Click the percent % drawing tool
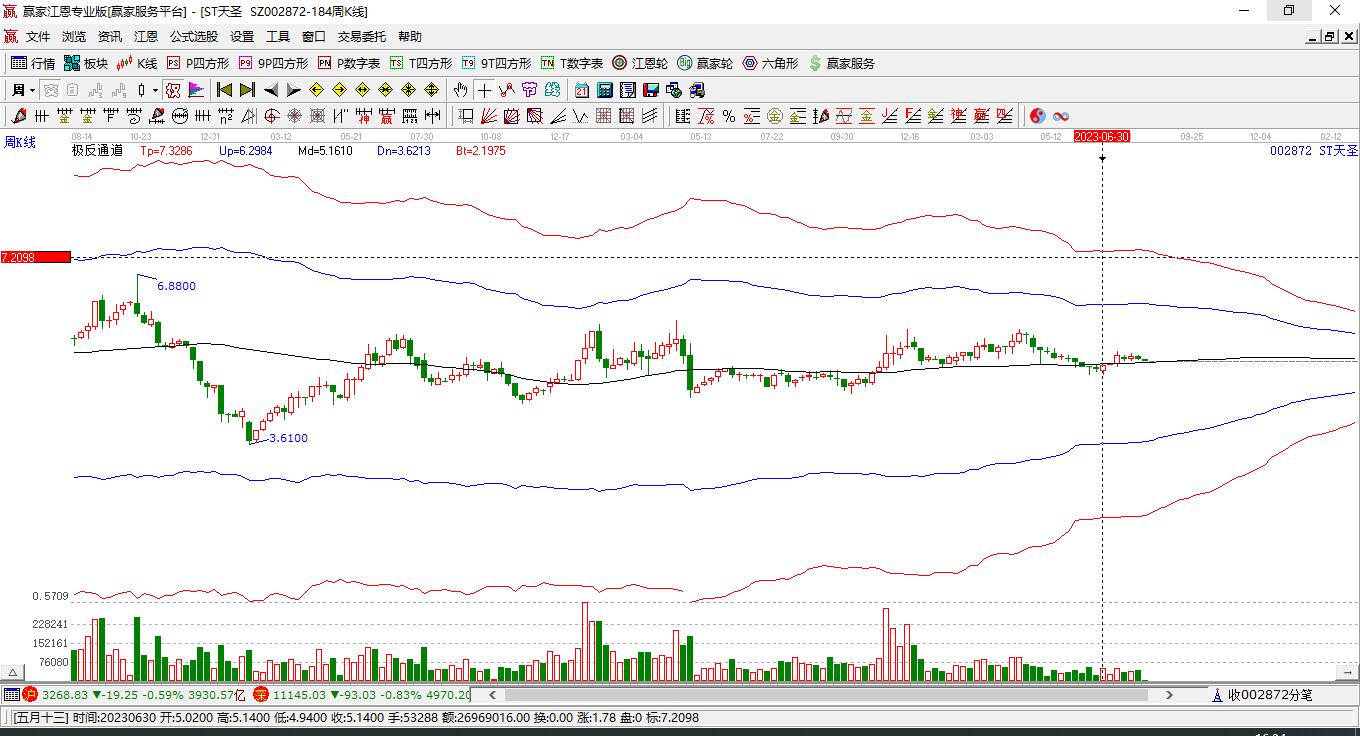Screen dimensions: 1360x736 [729, 116]
